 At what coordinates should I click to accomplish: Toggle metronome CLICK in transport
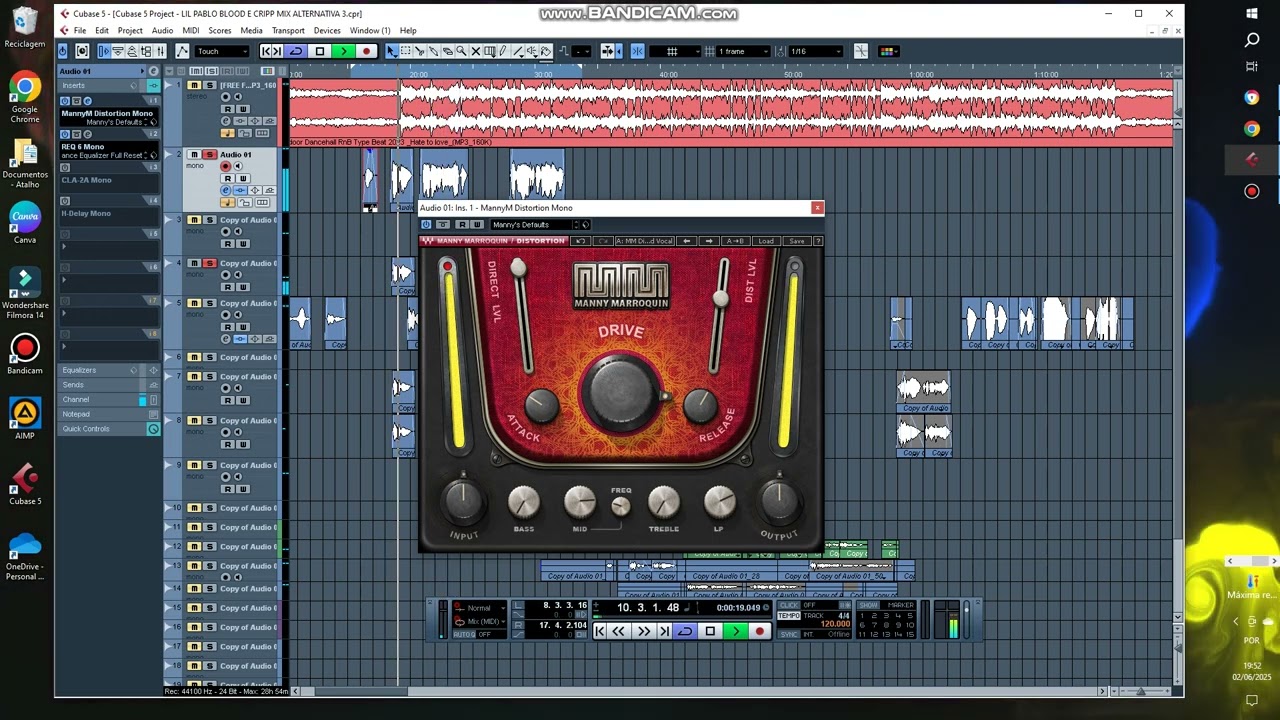[789, 604]
